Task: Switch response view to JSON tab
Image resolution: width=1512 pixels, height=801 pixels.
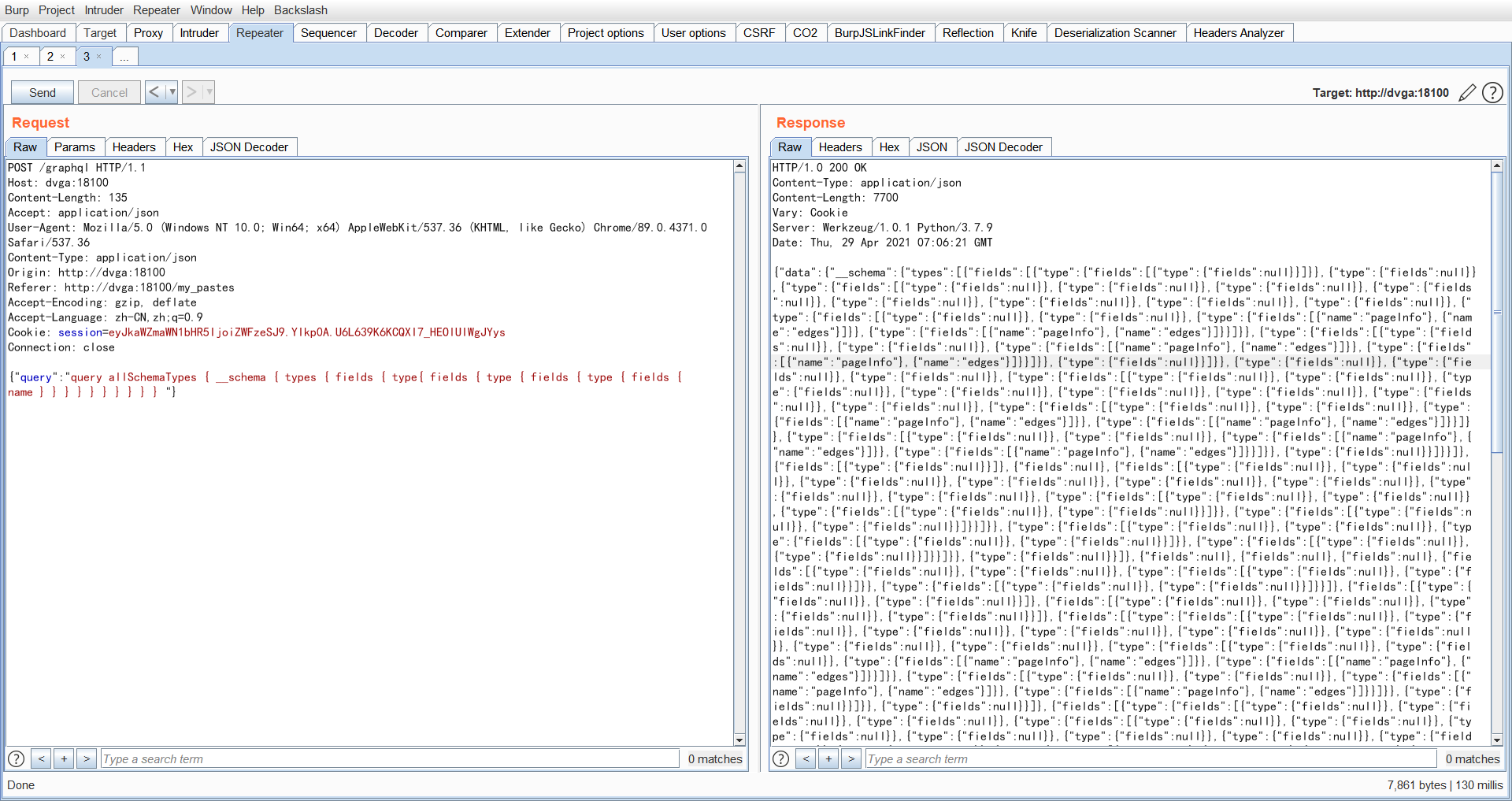Action: (x=932, y=146)
